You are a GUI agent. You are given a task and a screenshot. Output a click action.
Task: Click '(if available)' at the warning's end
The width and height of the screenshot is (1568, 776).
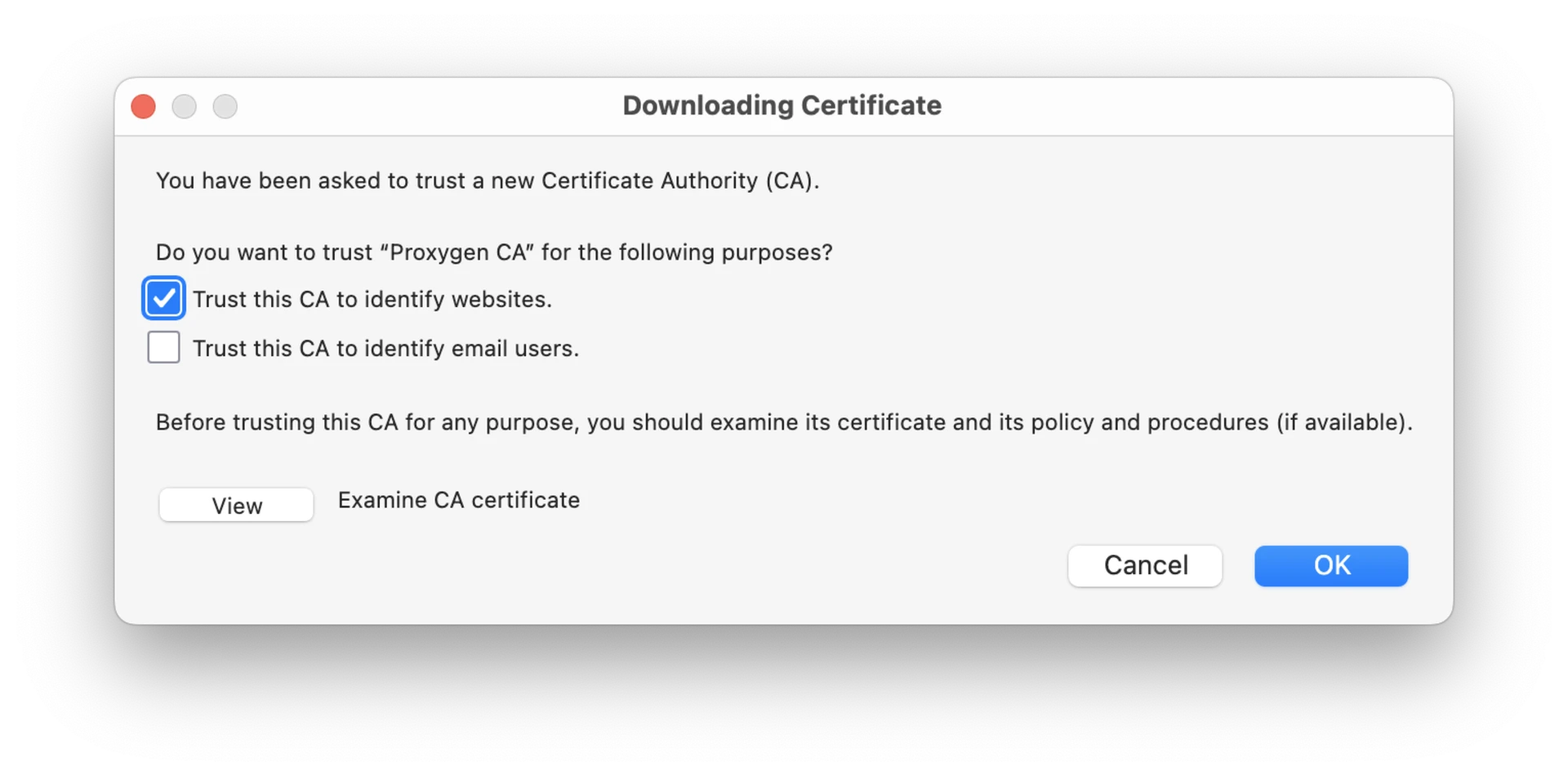point(1343,422)
